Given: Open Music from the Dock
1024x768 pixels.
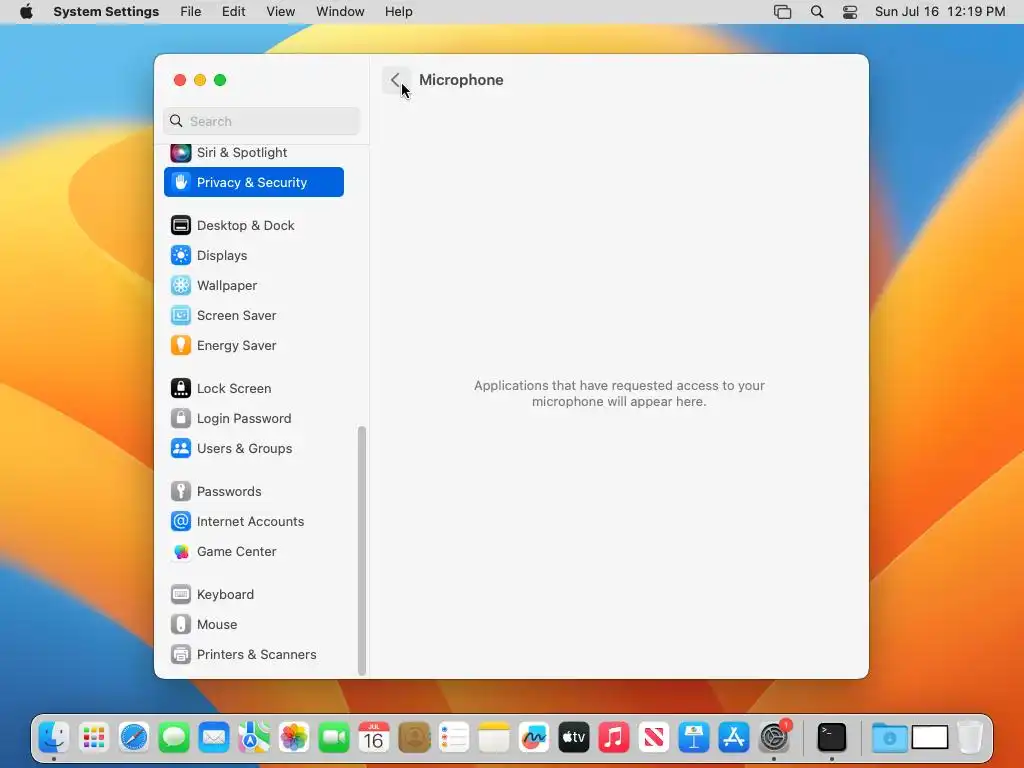Looking at the screenshot, I should (614, 738).
